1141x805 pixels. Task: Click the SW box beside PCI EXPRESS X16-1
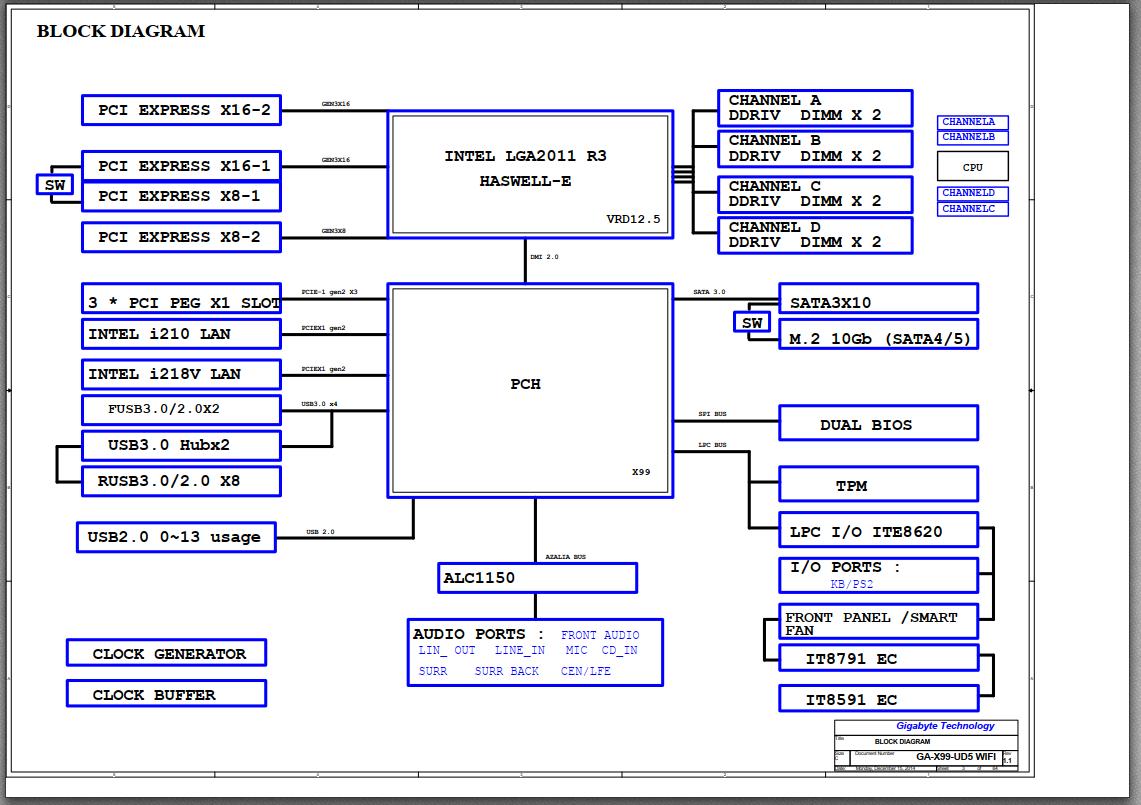click(55, 185)
